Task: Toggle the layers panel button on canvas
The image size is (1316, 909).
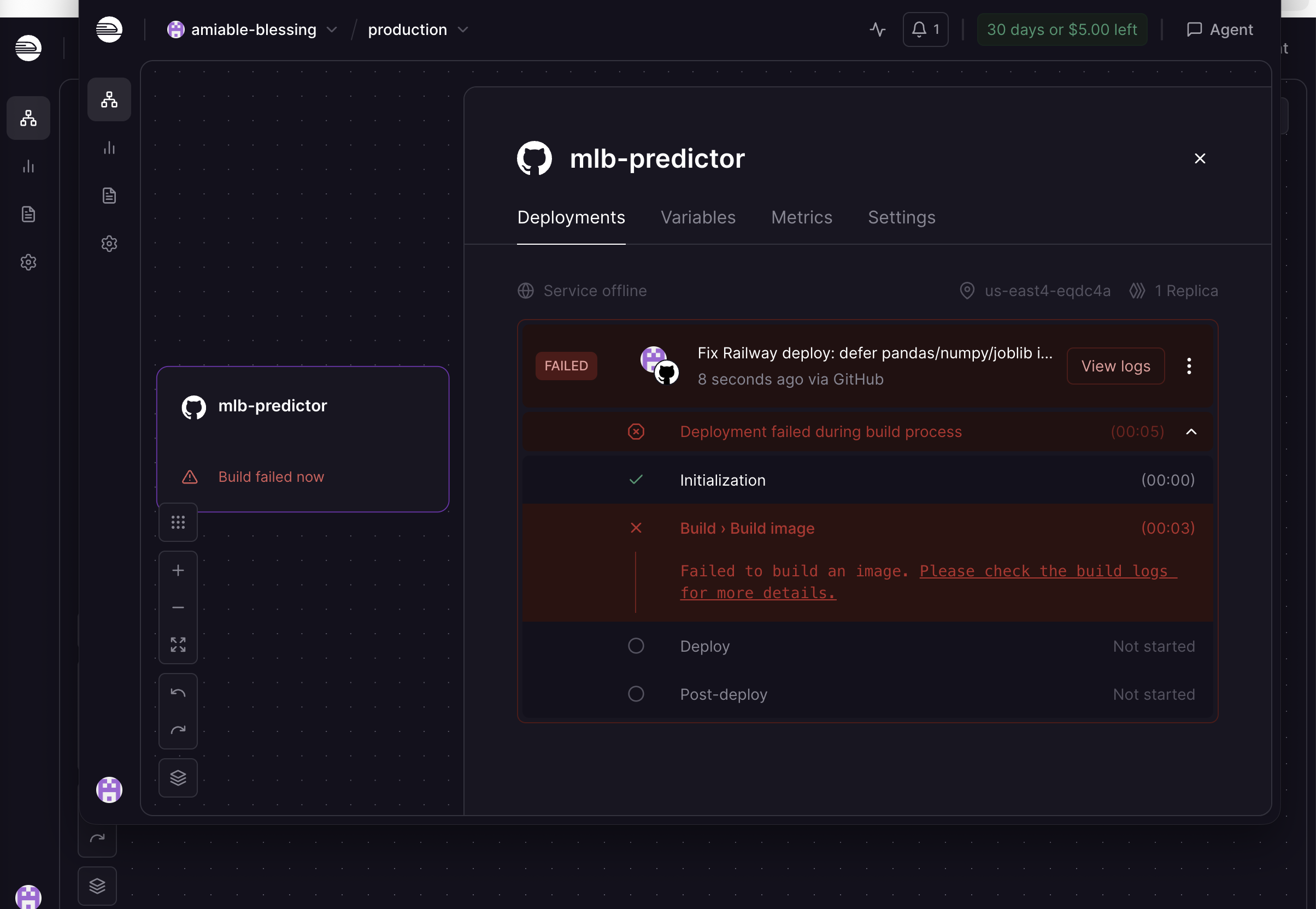Action: pos(178,777)
